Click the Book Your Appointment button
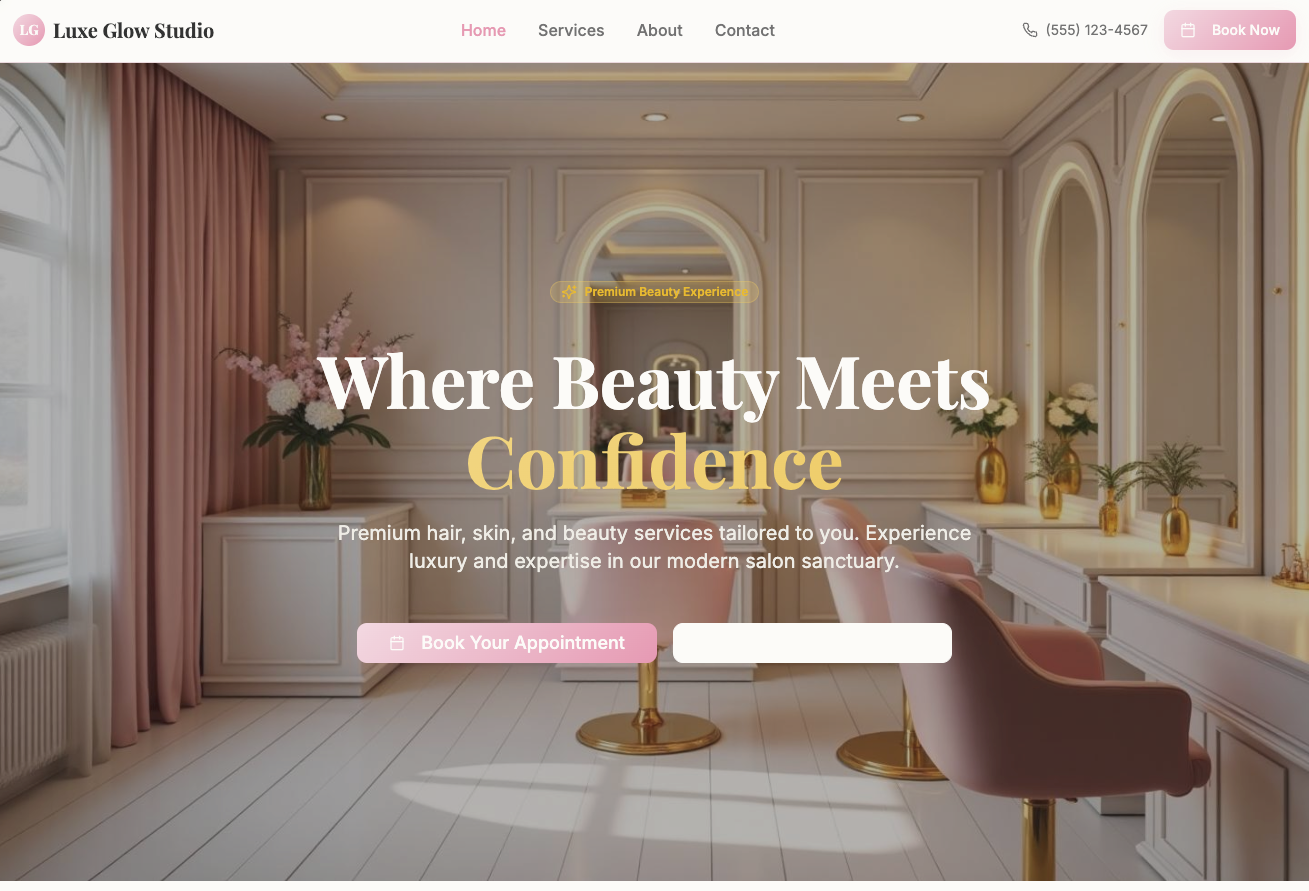 click(507, 643)
